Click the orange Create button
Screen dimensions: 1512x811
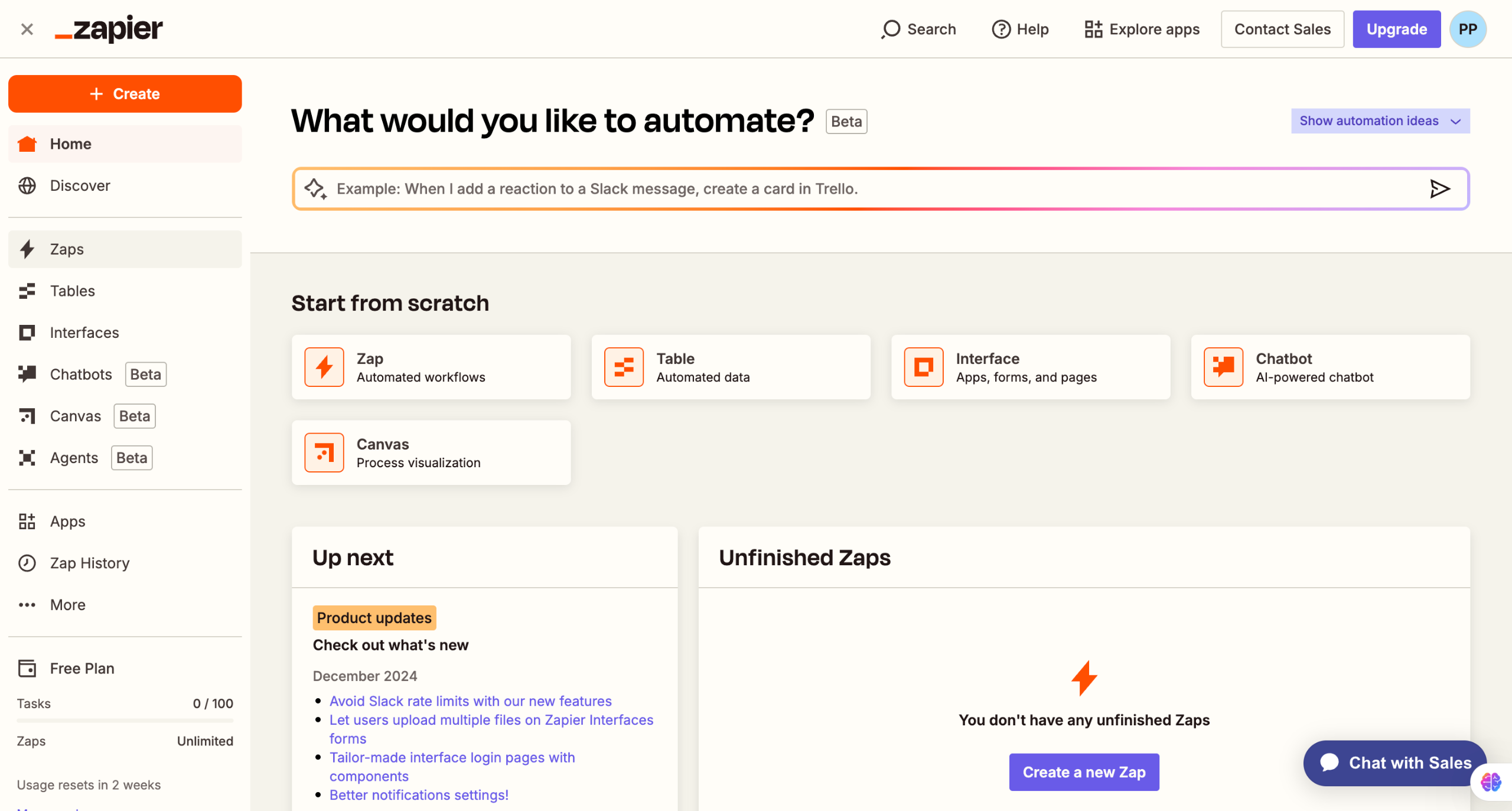125,94
